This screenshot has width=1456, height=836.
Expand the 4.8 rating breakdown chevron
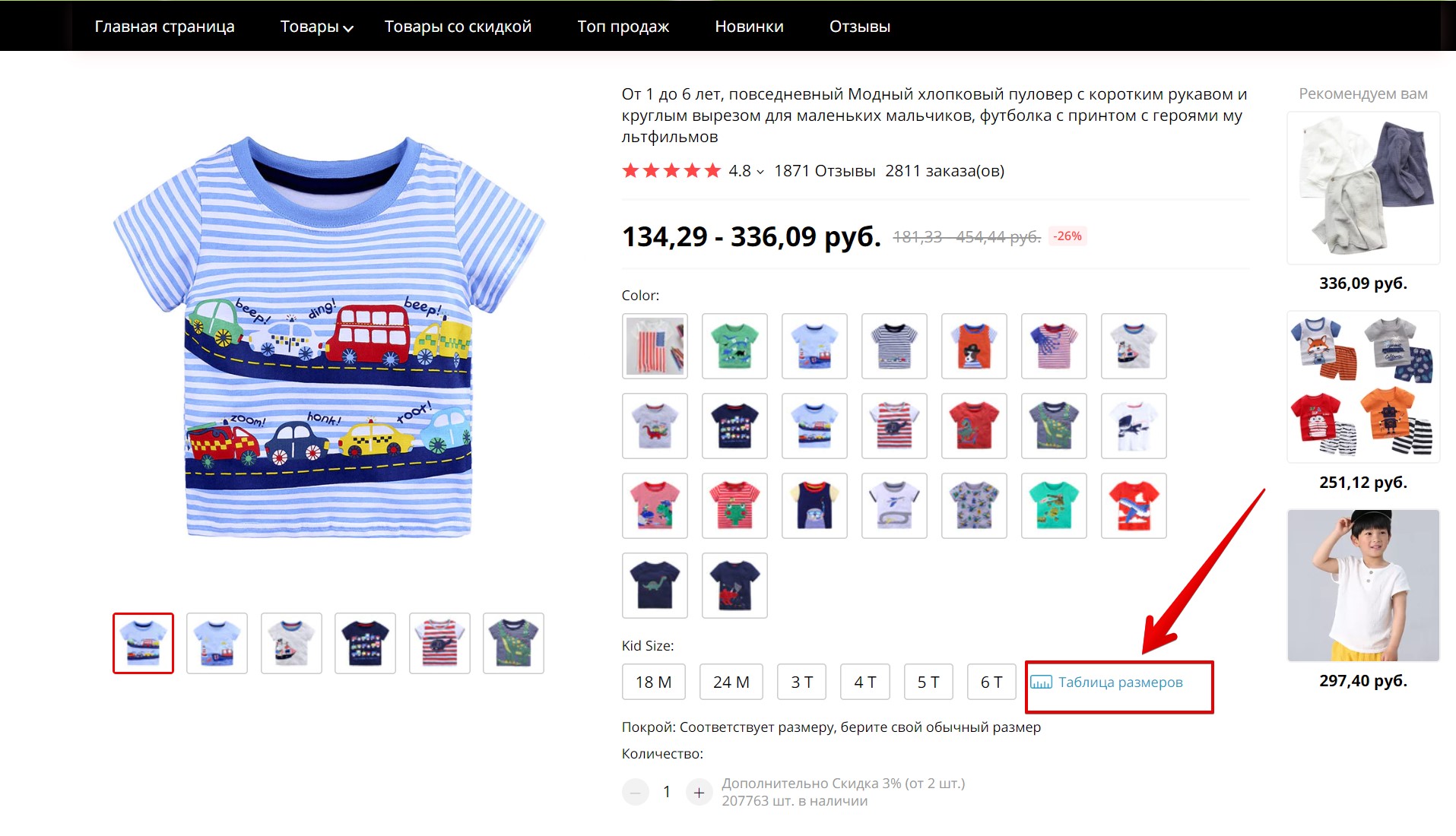point(760,172)
